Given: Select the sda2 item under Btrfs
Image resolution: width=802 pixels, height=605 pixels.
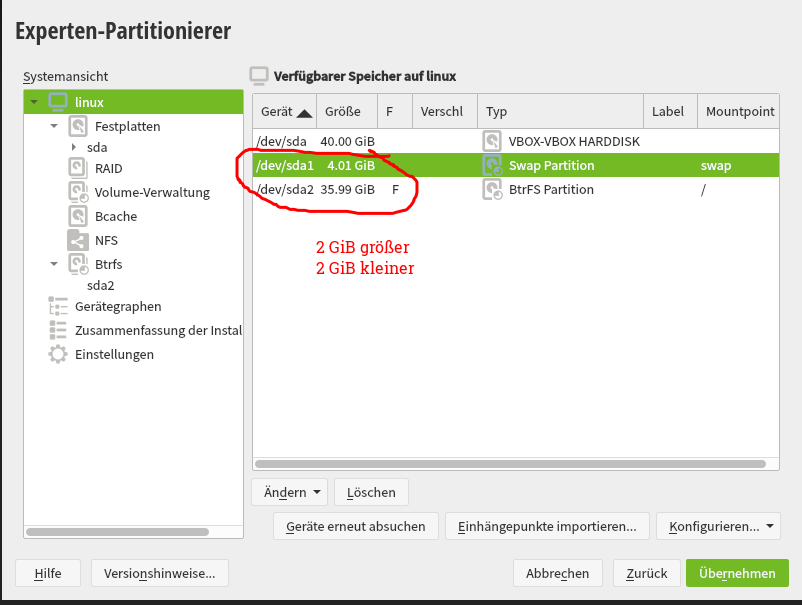Looking at the screenshot, I should 101,285.
